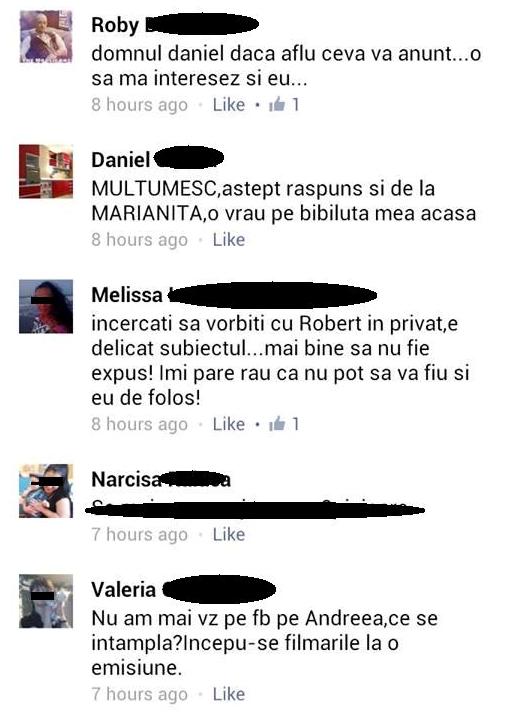Image resolution: width=511 pixels, height=725 pixels.
Task: Like Daniel's MULTUMESC comment
Action: pos(228,240)
